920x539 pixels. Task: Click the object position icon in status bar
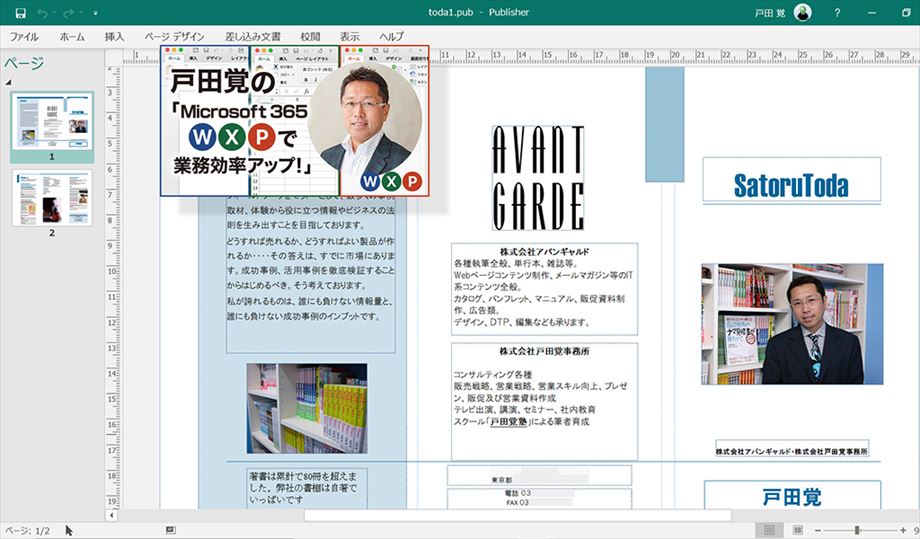coord(170,530)
